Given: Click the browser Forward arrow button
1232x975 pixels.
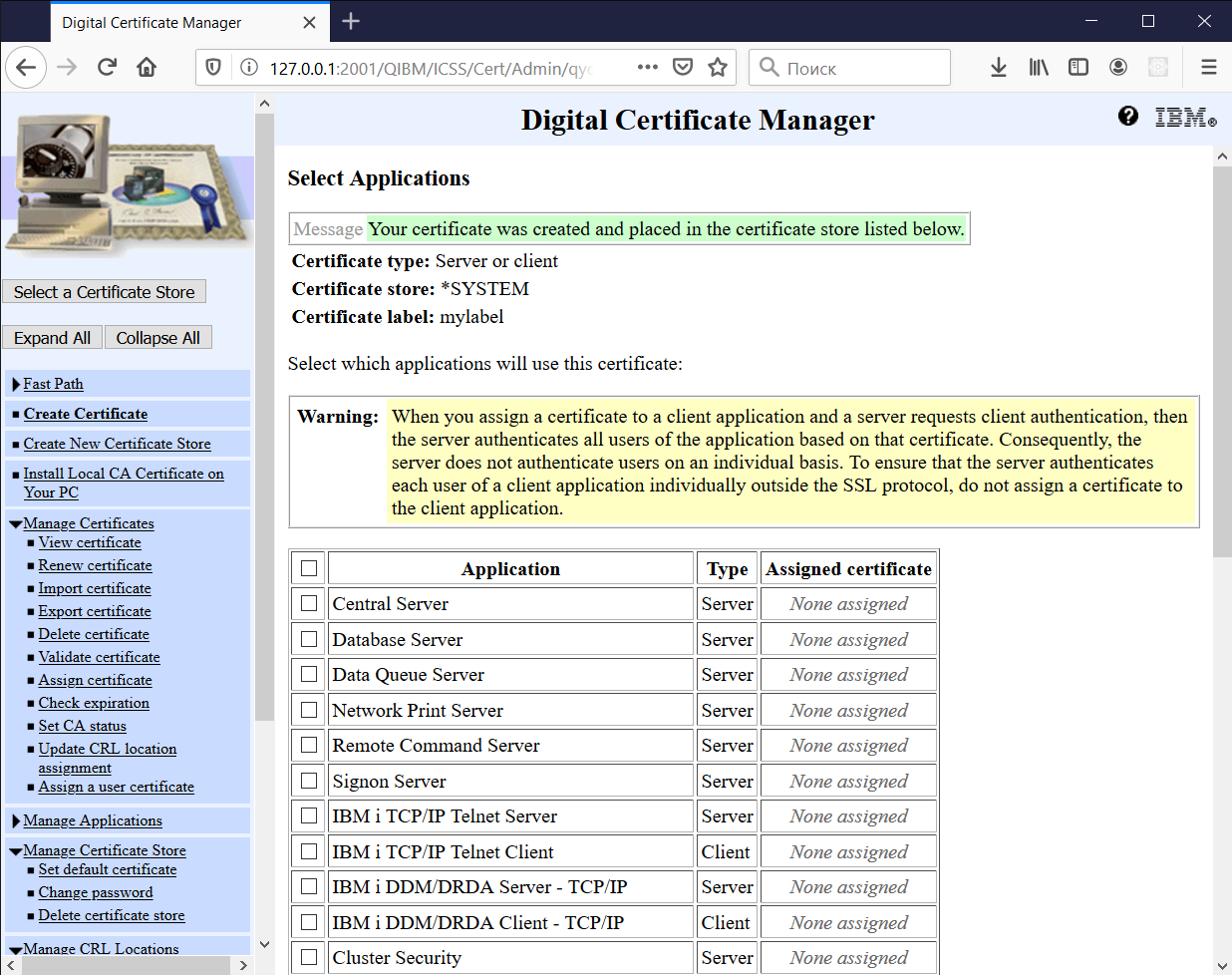Looking at the screenshot, I should click(x=67, y=68).
